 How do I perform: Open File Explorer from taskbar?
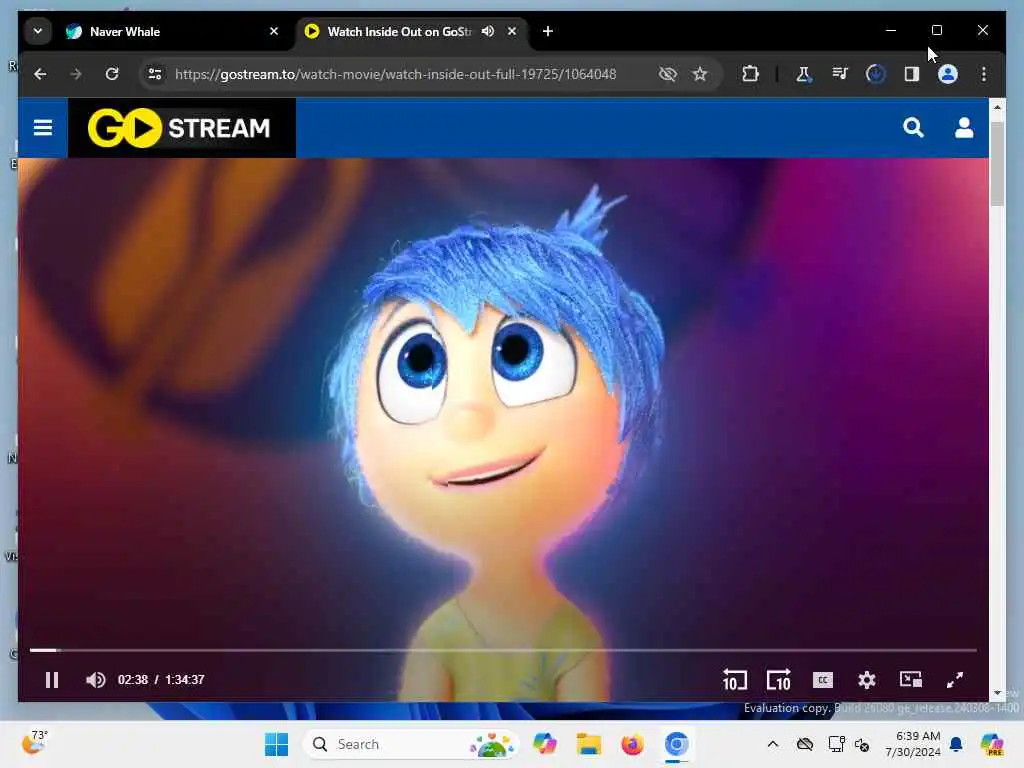click(588, 744)
